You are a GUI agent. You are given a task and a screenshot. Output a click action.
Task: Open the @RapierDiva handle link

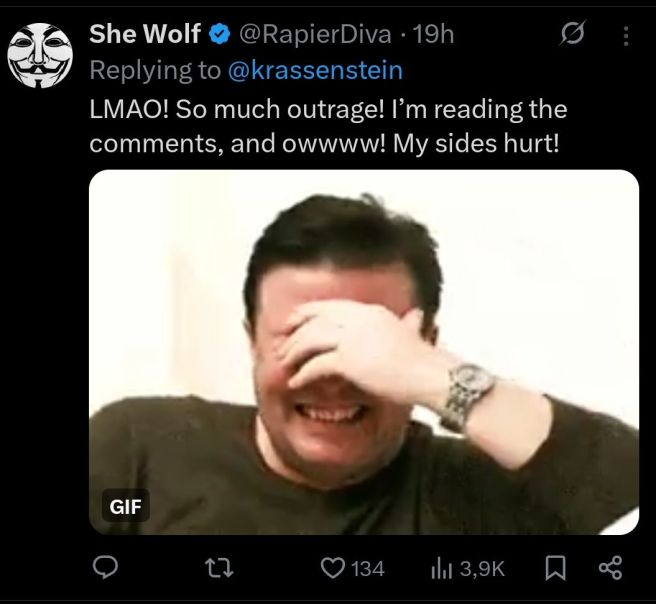tap(312, 35)
